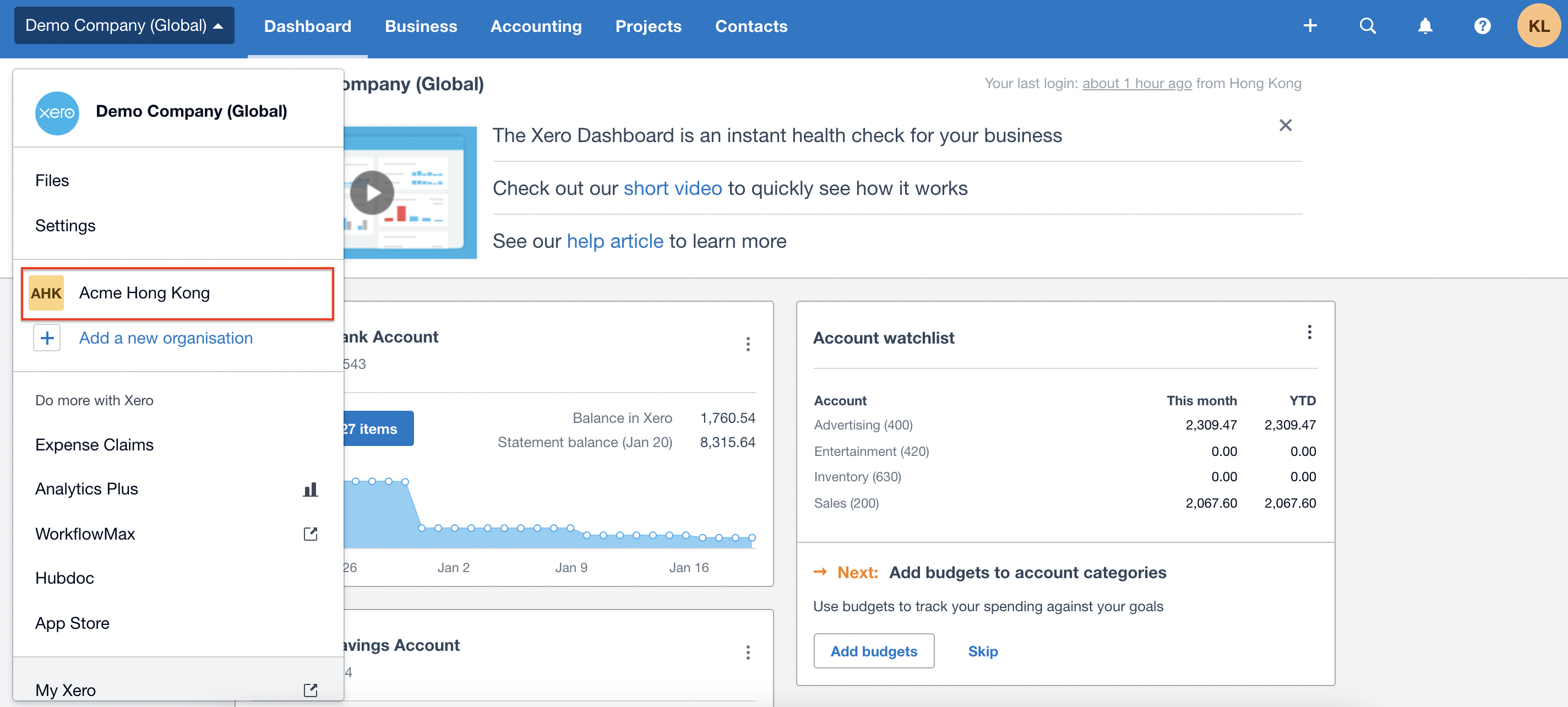Open notifications bell icon
This screenshot has width=1568, height=707.
(x=1424, y=25)
